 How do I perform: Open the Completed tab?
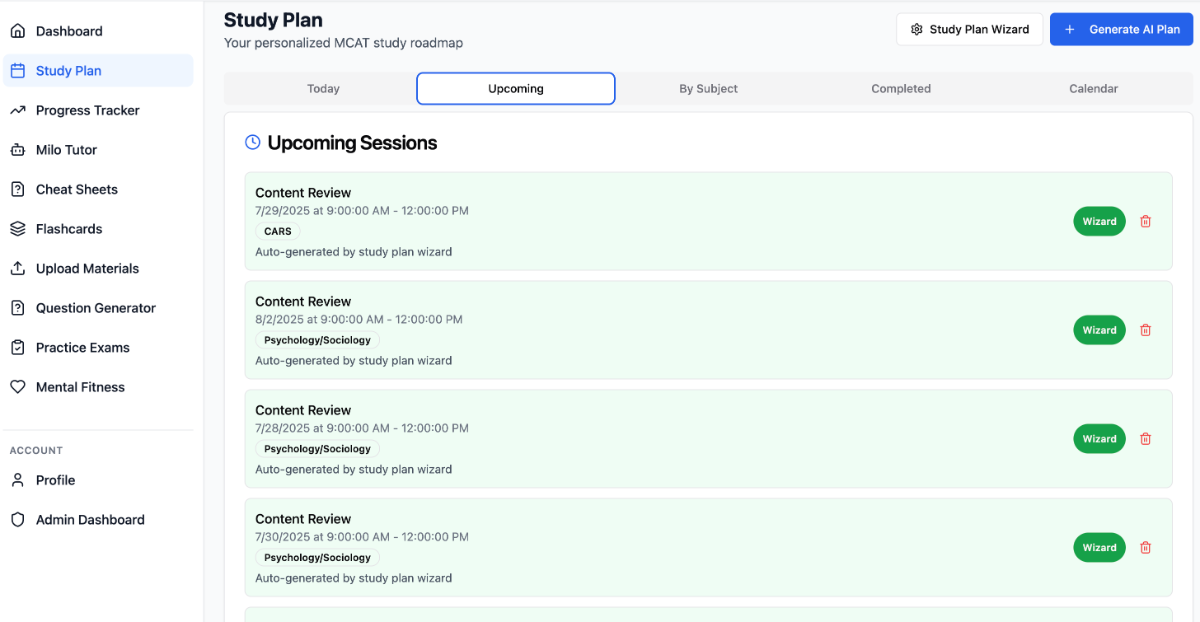(x=900, y=89)
